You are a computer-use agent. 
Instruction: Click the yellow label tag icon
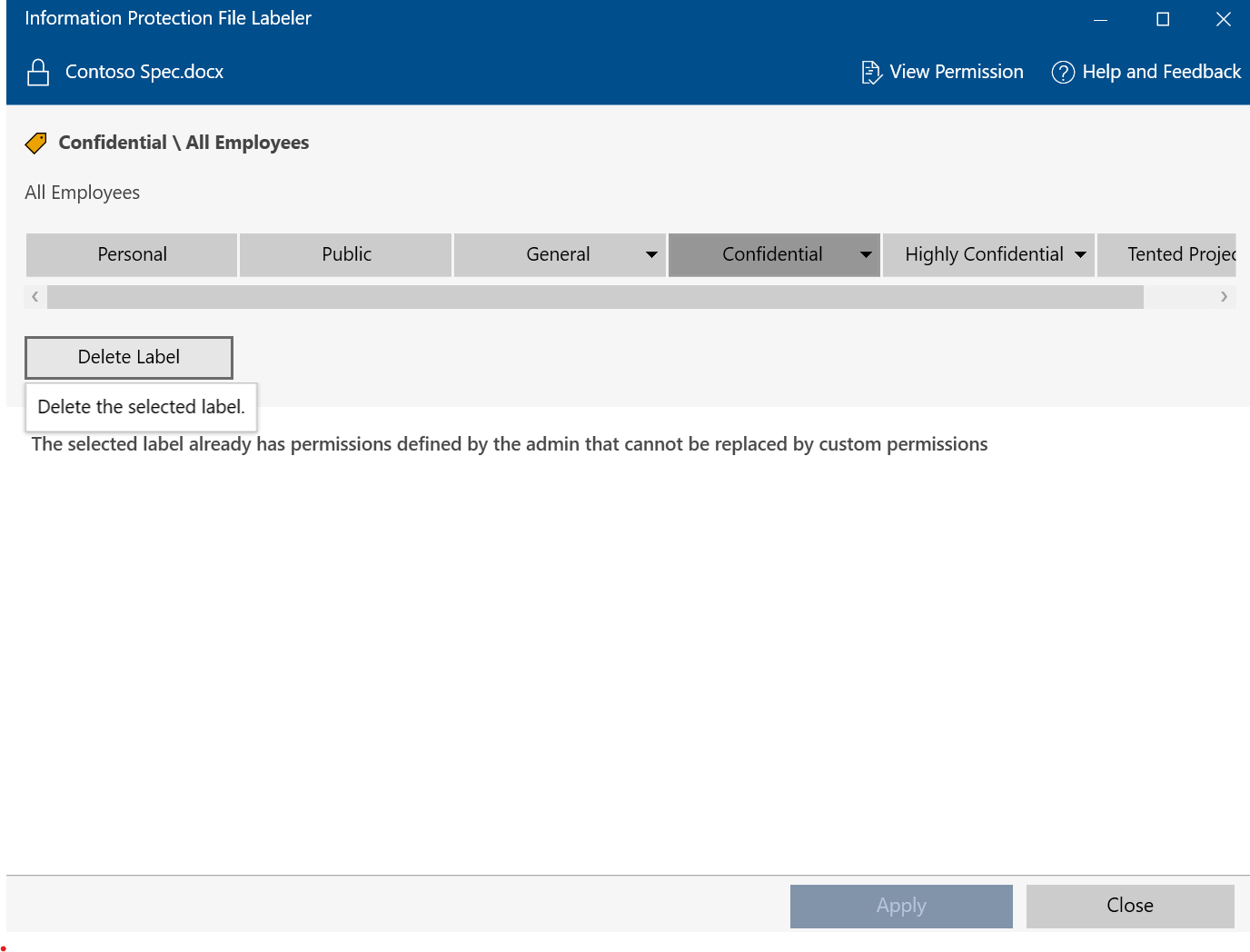click(x=36, y=143)
